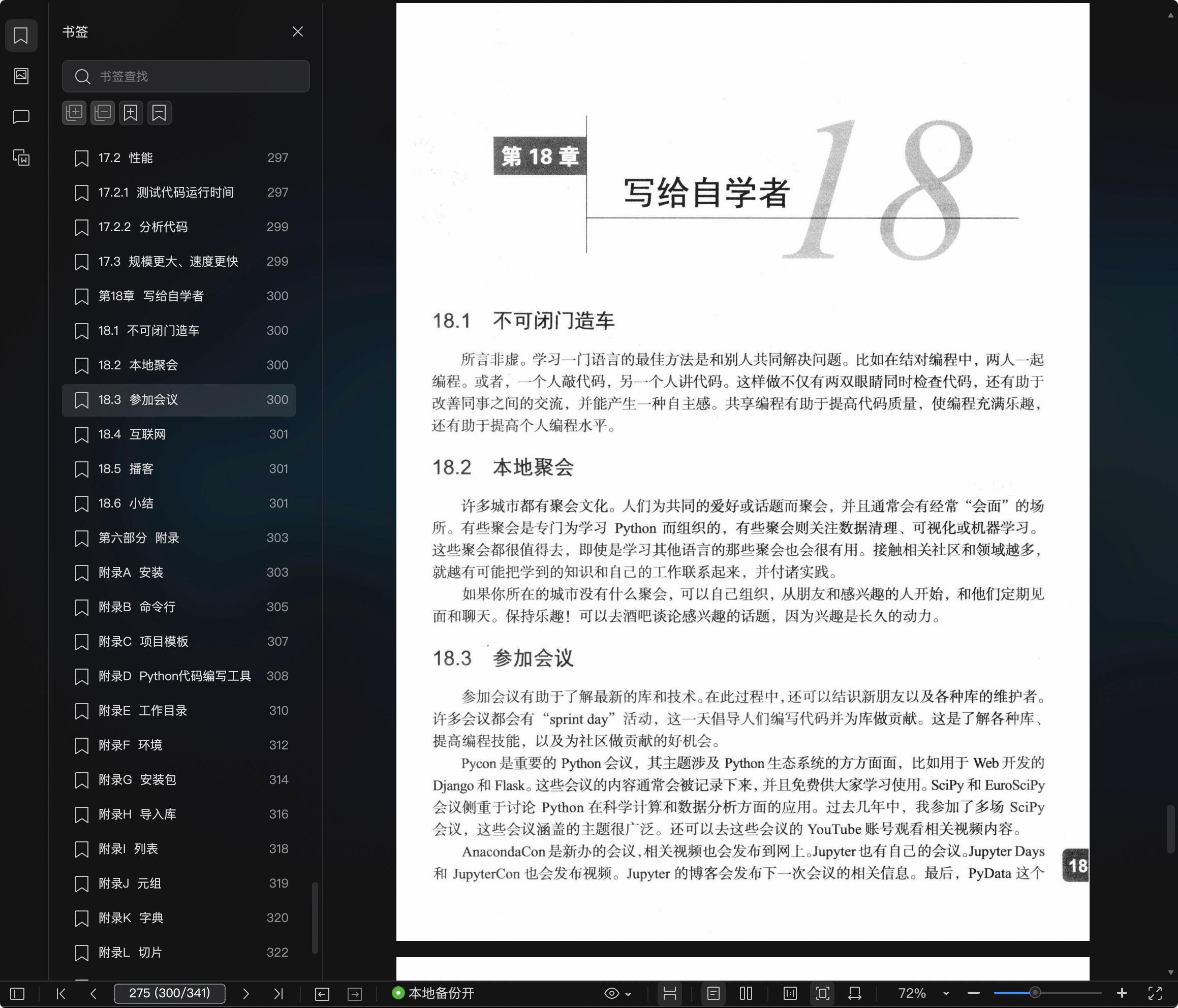Open bookmark 附录H 导入库

click(178, 814)
